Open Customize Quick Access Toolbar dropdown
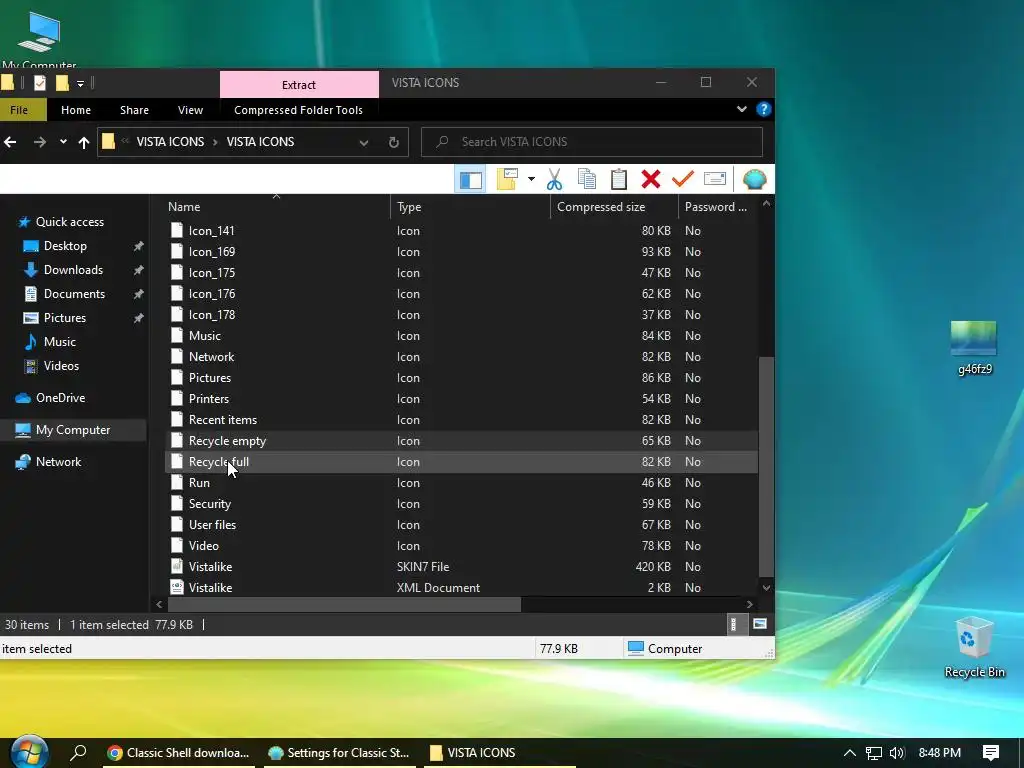This screenshot has width=1024, height=768. coord(80,84)
